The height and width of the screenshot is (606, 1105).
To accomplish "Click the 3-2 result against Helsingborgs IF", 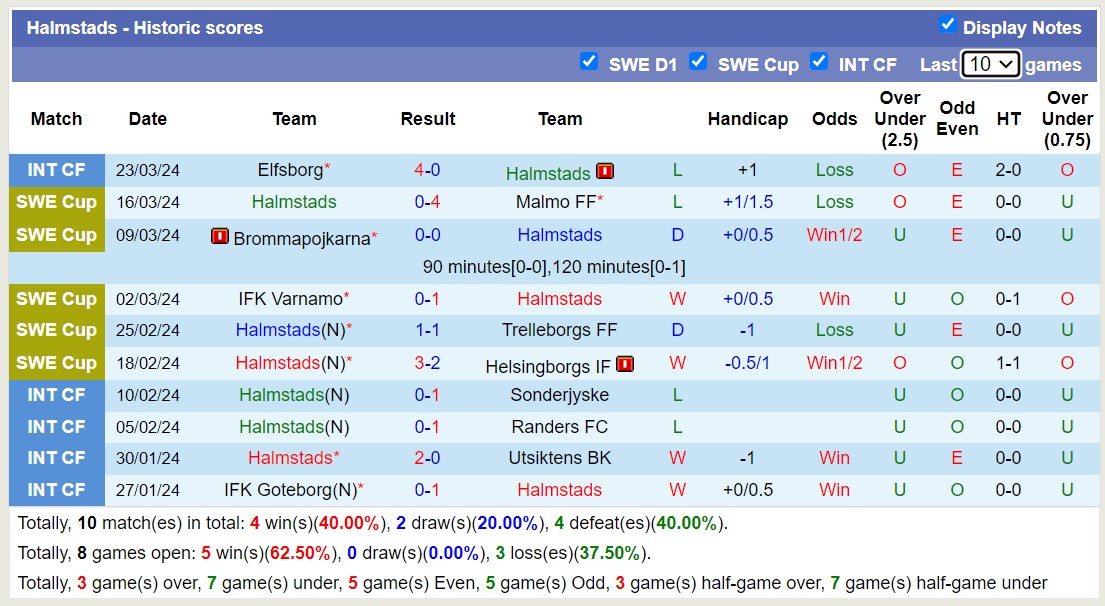I will 427,363.
